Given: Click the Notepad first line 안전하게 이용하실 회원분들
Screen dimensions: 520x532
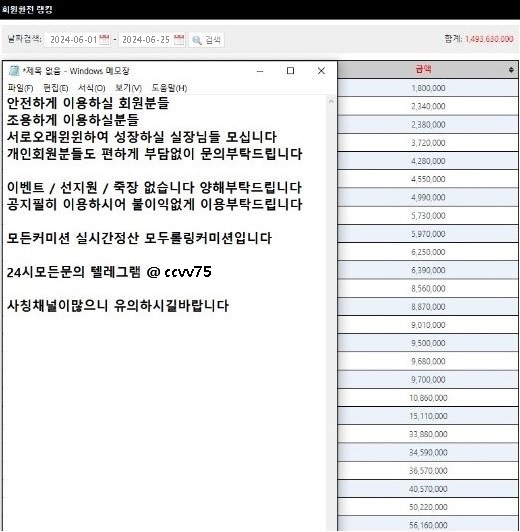Looking at the screenshot, I should (x=88, y=103).
